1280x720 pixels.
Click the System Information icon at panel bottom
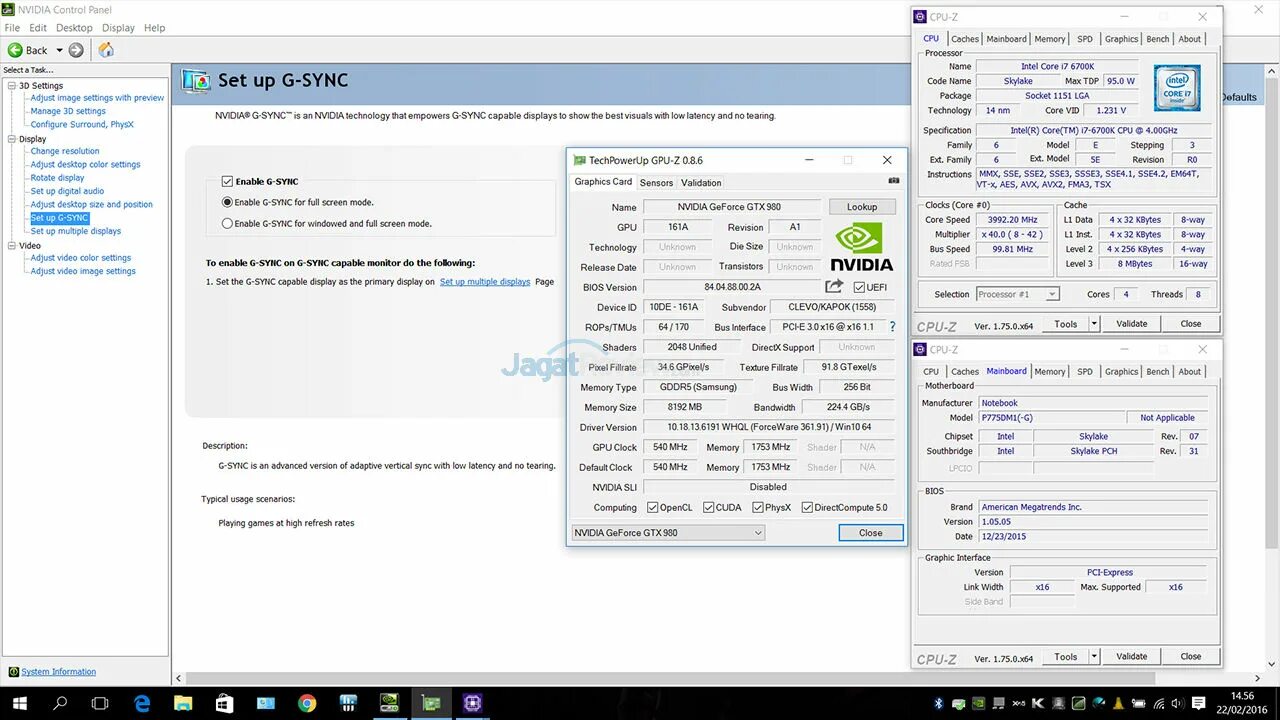(13, 672)
